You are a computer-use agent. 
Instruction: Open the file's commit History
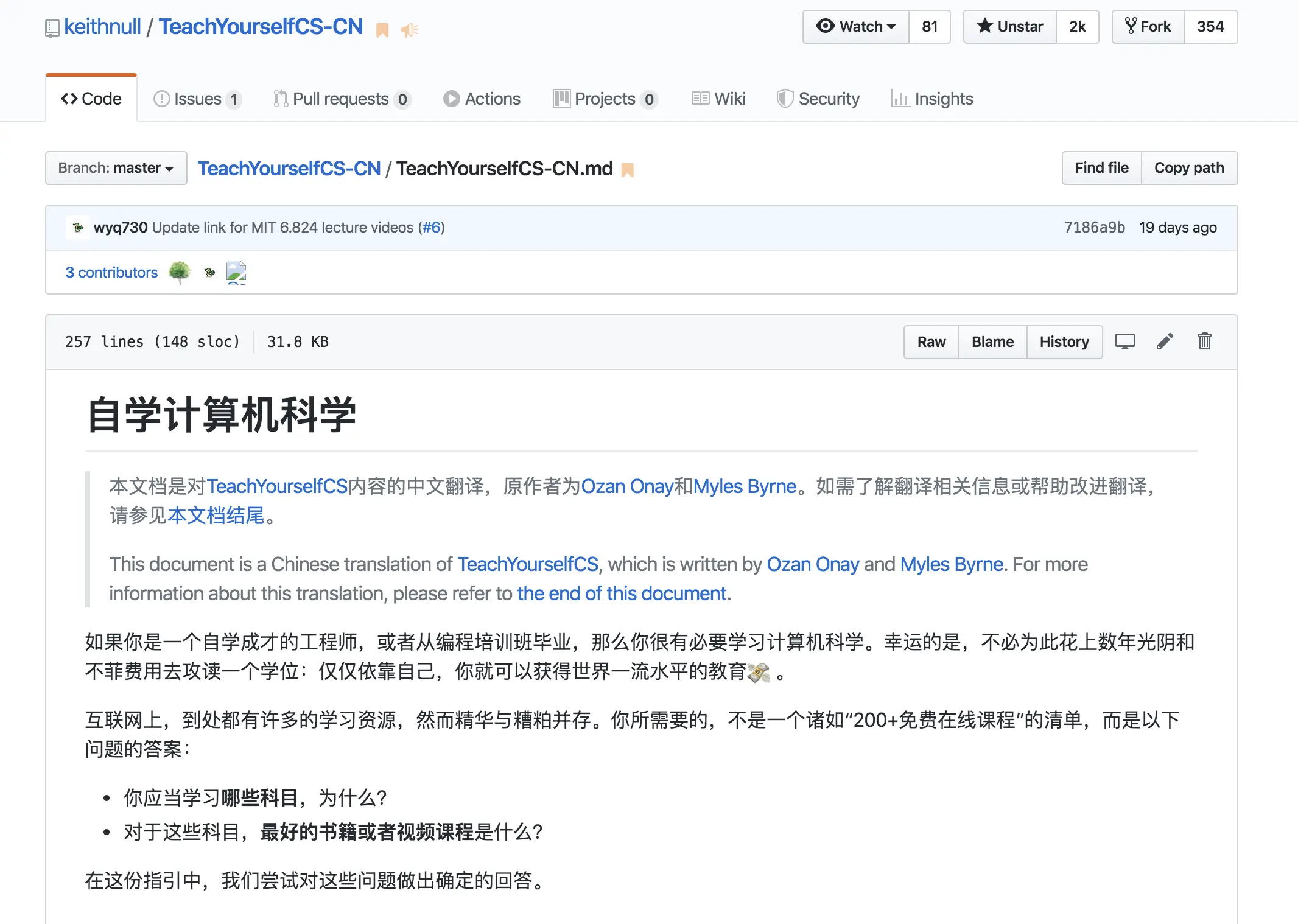[1064, 342]
